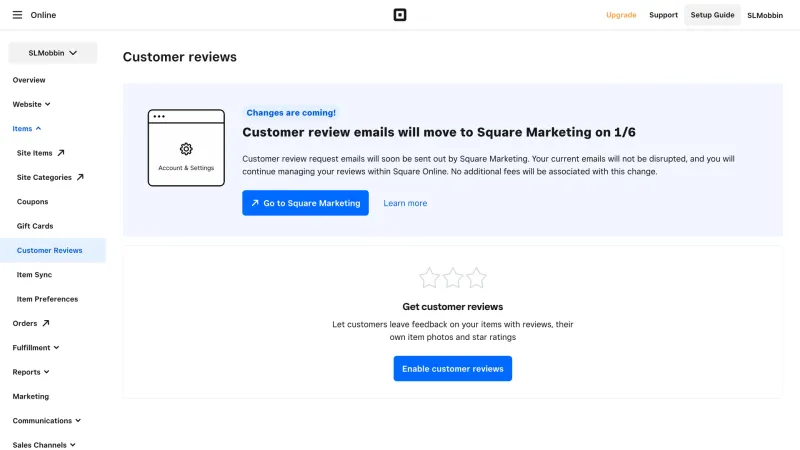
Task: Open Marketing in the sidebar
Action: tap(31, 396)
